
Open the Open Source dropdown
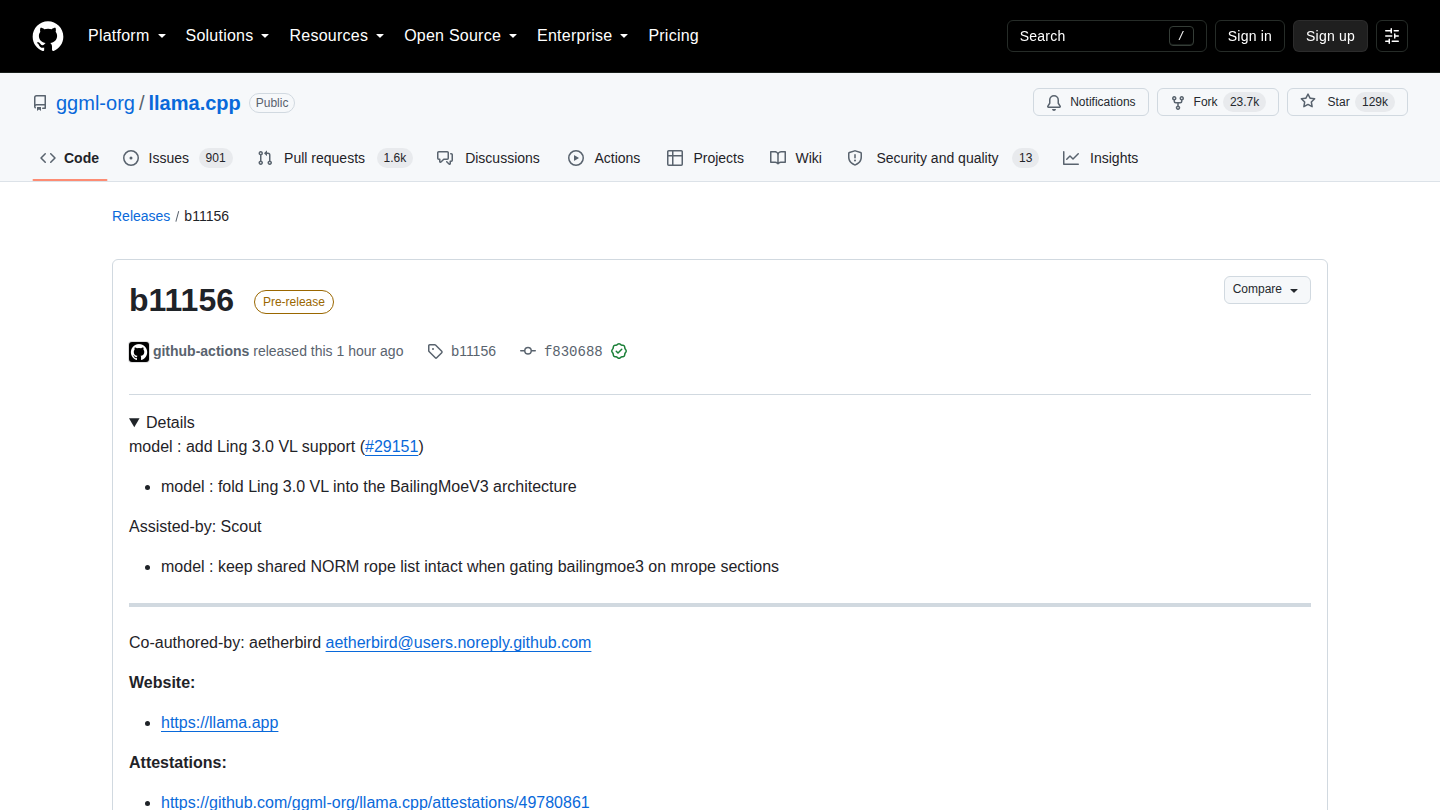[x=460, y=36]
